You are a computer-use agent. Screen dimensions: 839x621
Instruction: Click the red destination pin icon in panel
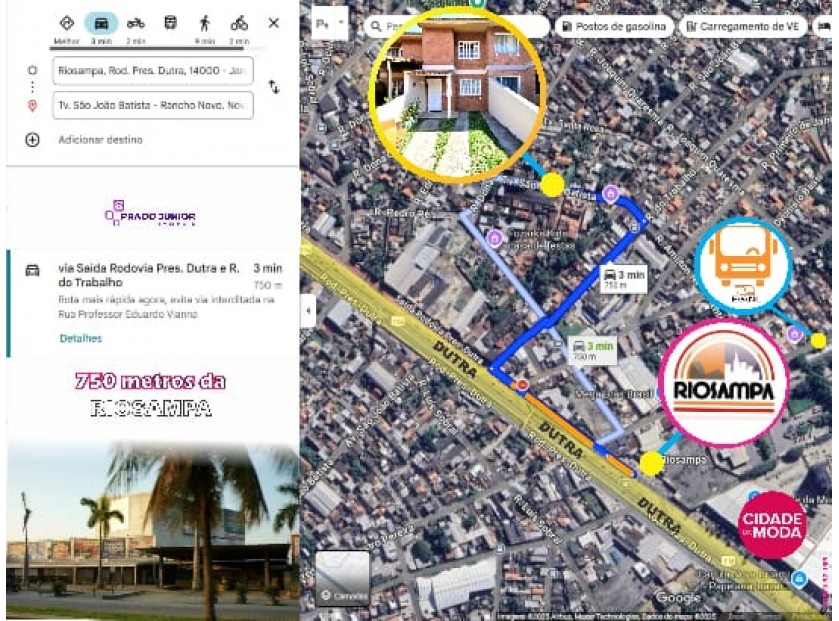pyautogui.click(x=32, y=105)
